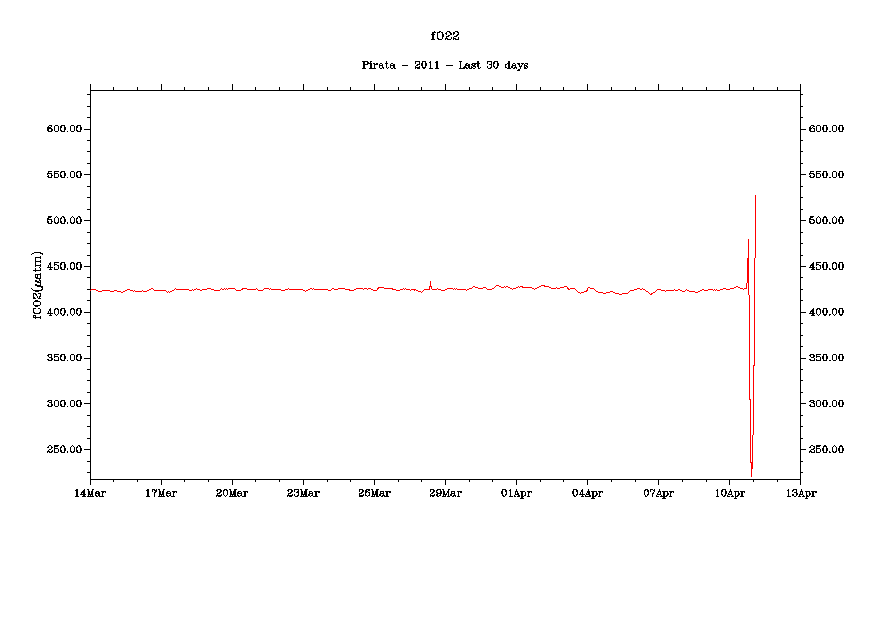This screenshot has width=891, height=630.
Task: Select the 20Mar date label
Action: (x=232, y=493)
